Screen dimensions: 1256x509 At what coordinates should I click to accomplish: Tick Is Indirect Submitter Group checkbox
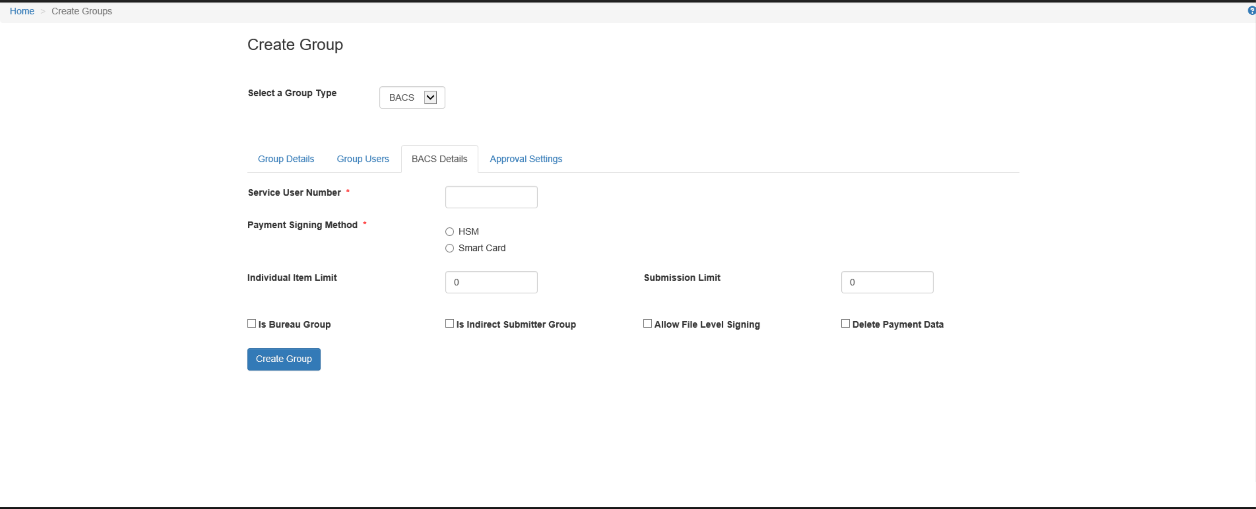(x=450, y=324)
